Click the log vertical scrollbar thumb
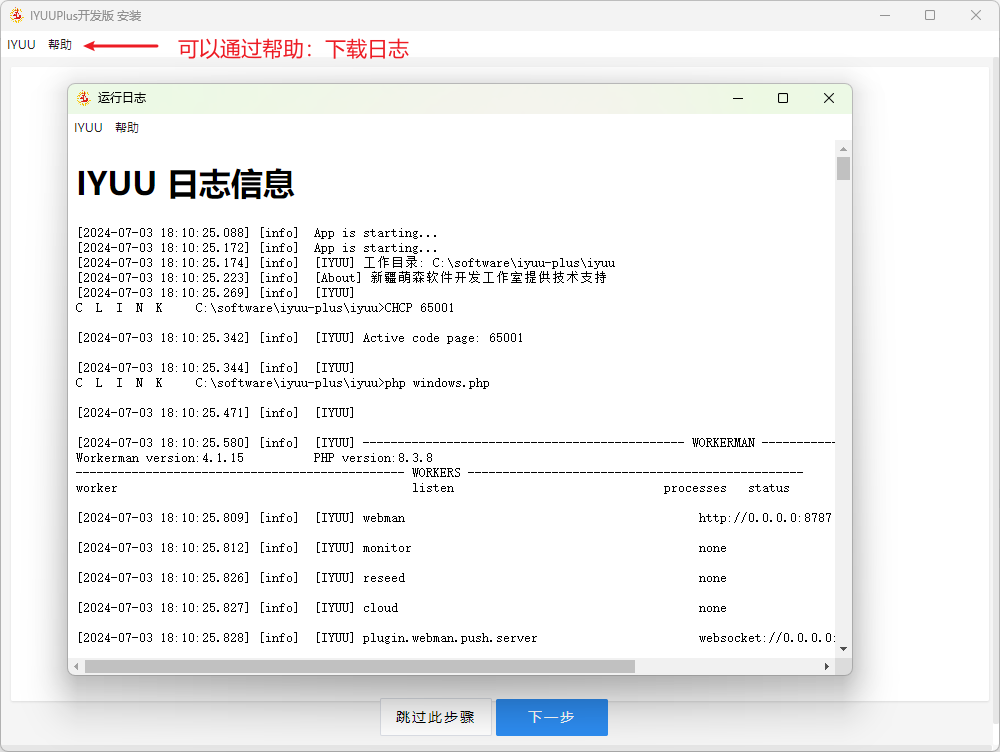Screen dimensions: 1000x752 coord(843,169)
